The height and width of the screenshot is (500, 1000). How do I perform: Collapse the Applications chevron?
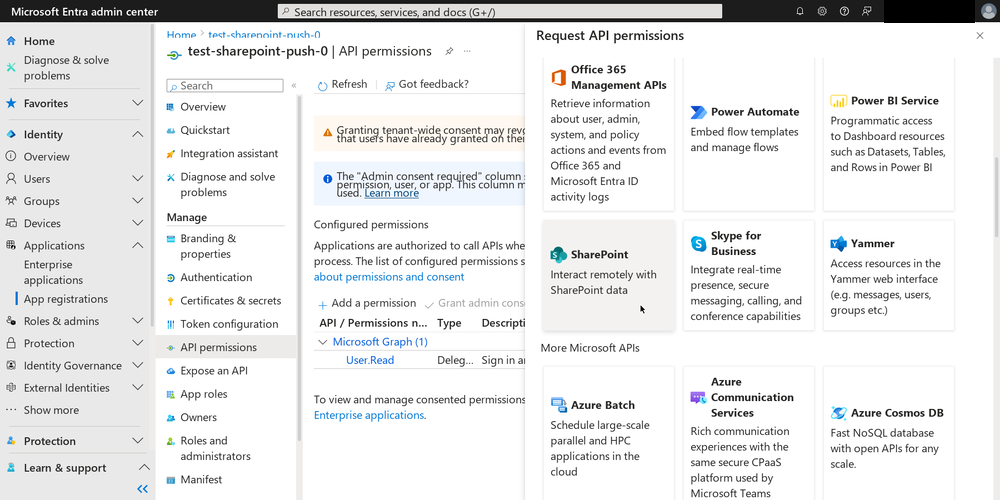(137, 246)
